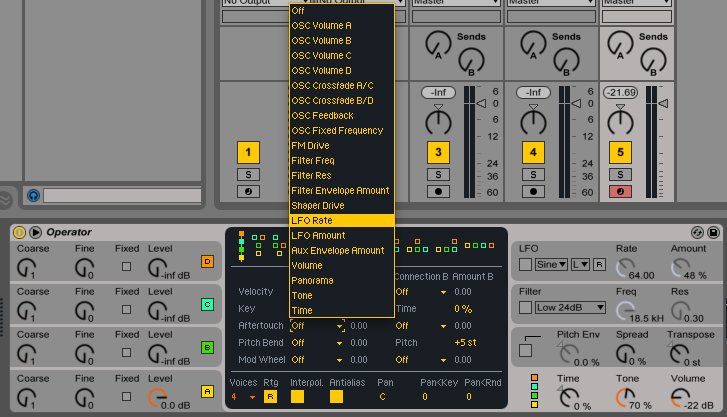
Task: Choose Off menu entry at top
Action: (x=342, y=11)
